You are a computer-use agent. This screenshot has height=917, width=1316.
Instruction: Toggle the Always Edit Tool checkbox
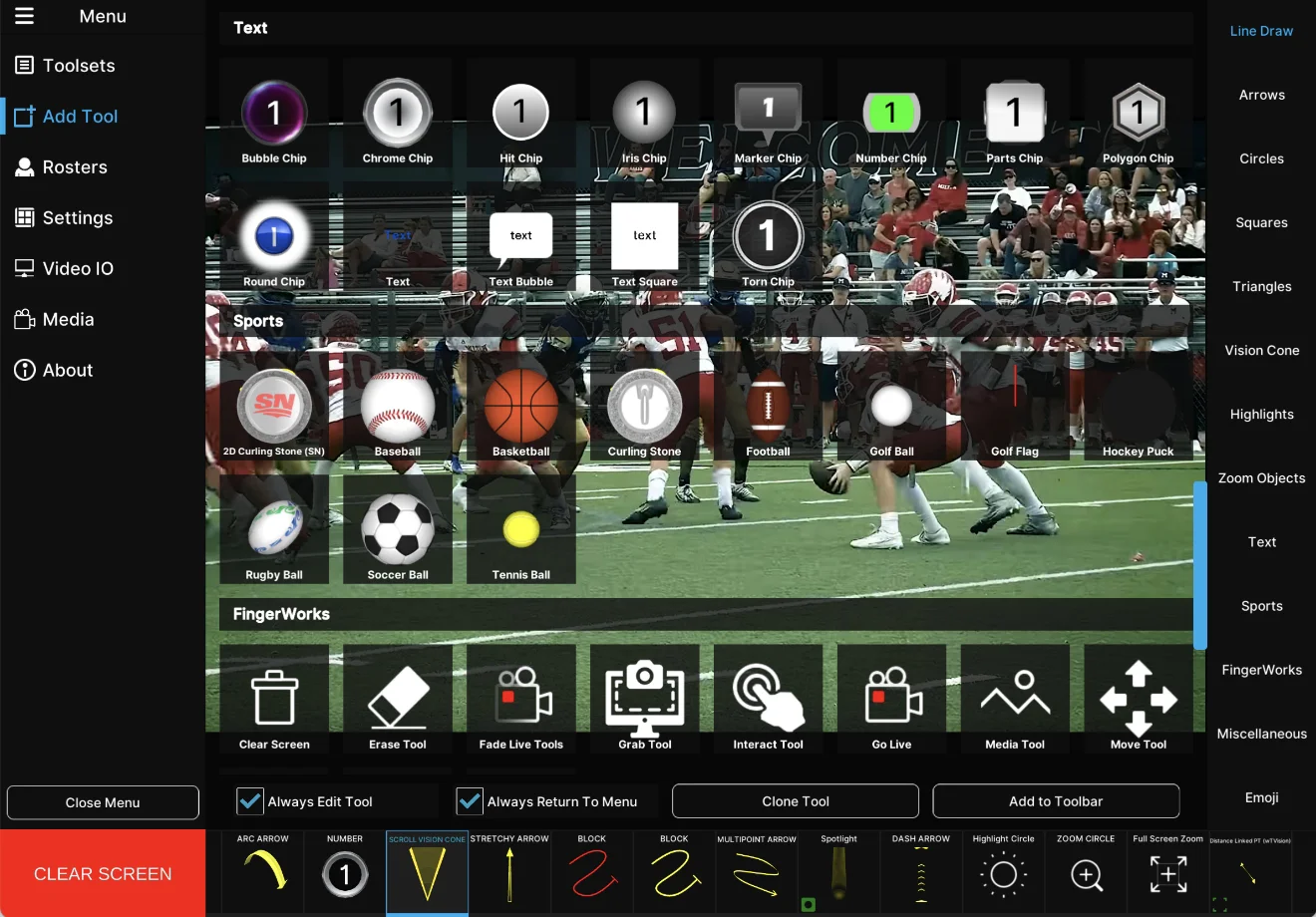[x=250, y=801]
